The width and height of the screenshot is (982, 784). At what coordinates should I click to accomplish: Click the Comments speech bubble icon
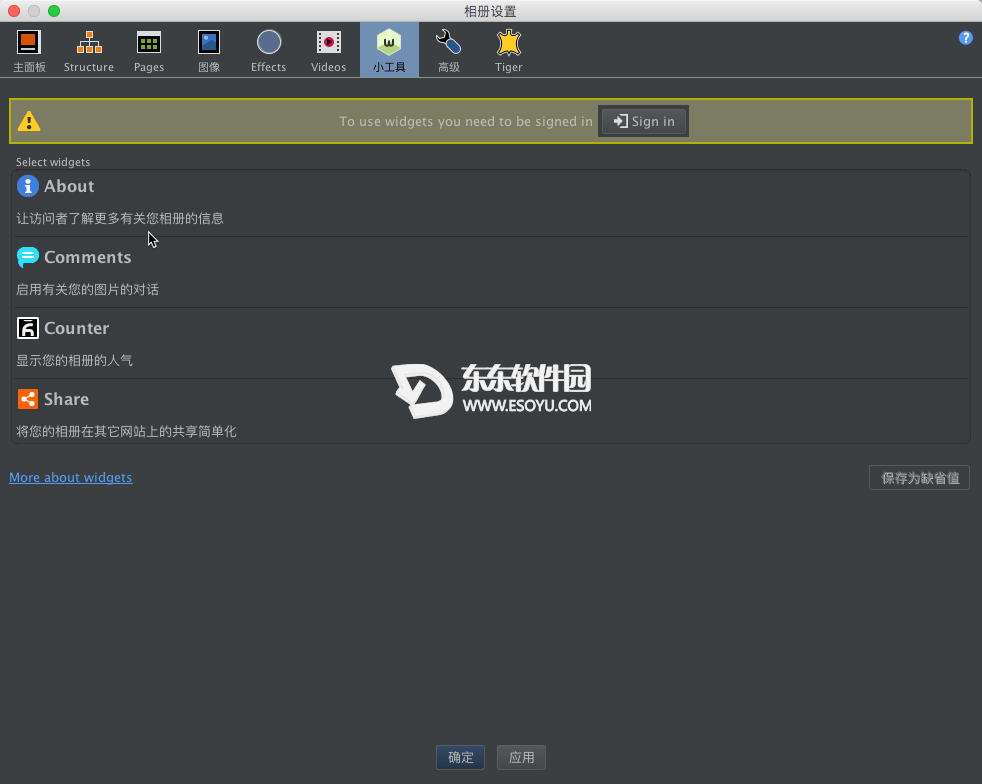pyautogui.click(x=28, y=257)
